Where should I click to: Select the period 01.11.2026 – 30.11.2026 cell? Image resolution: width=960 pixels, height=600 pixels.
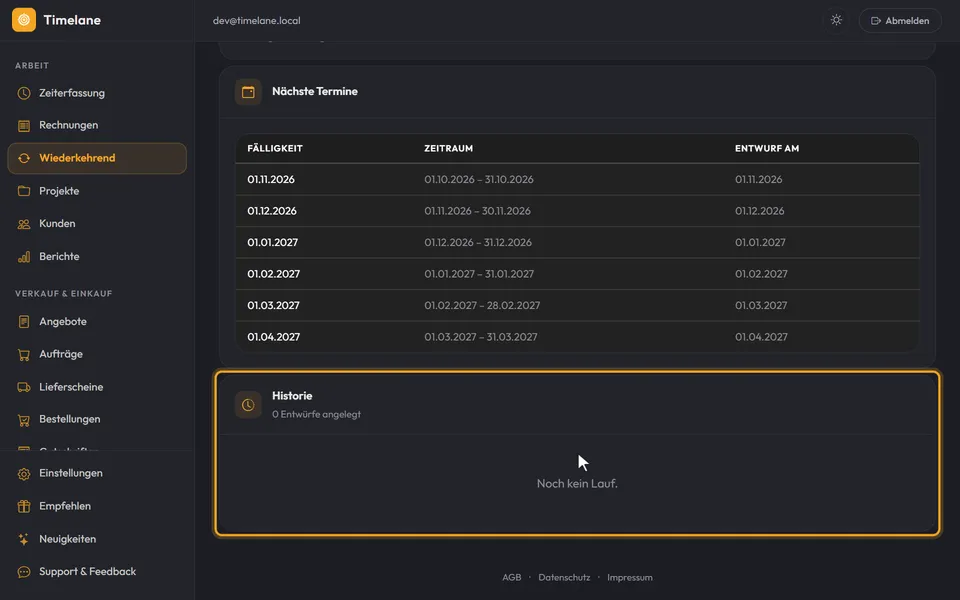[x=478, y=211]
